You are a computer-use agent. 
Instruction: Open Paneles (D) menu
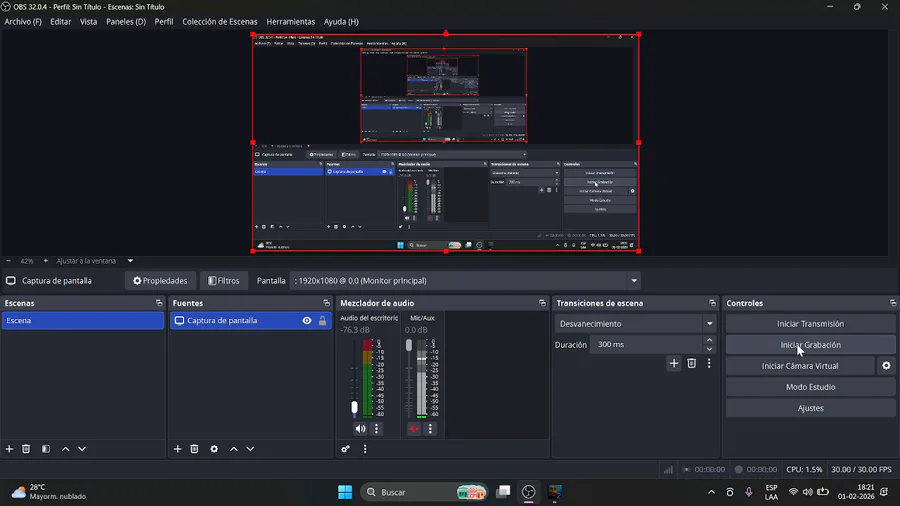coord(126,21)
